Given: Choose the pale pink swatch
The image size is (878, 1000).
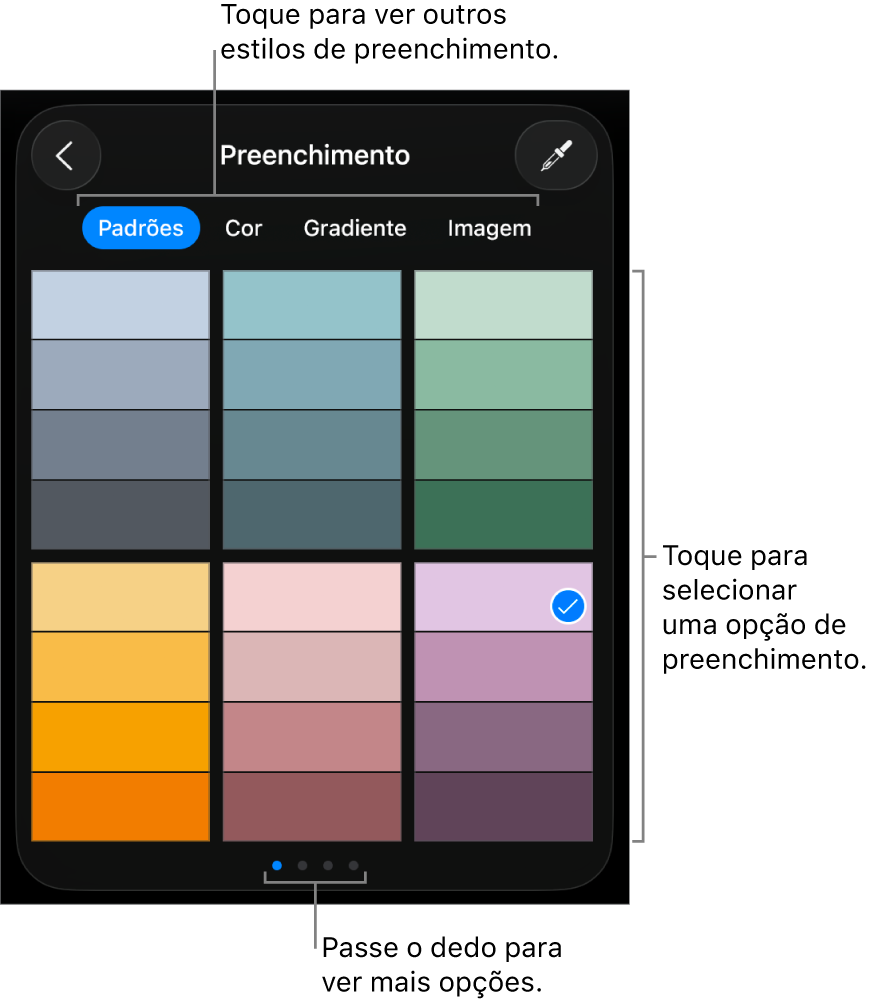Looking at the screenshot, I should click(x=311, y=597).
